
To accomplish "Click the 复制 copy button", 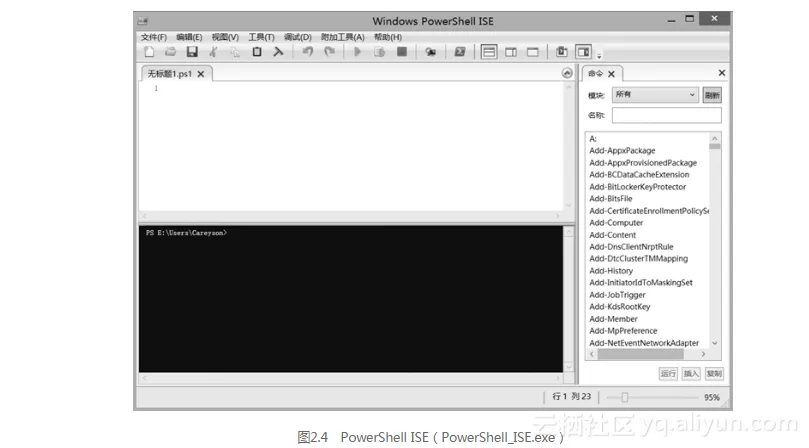I will (x=715, y=374).
